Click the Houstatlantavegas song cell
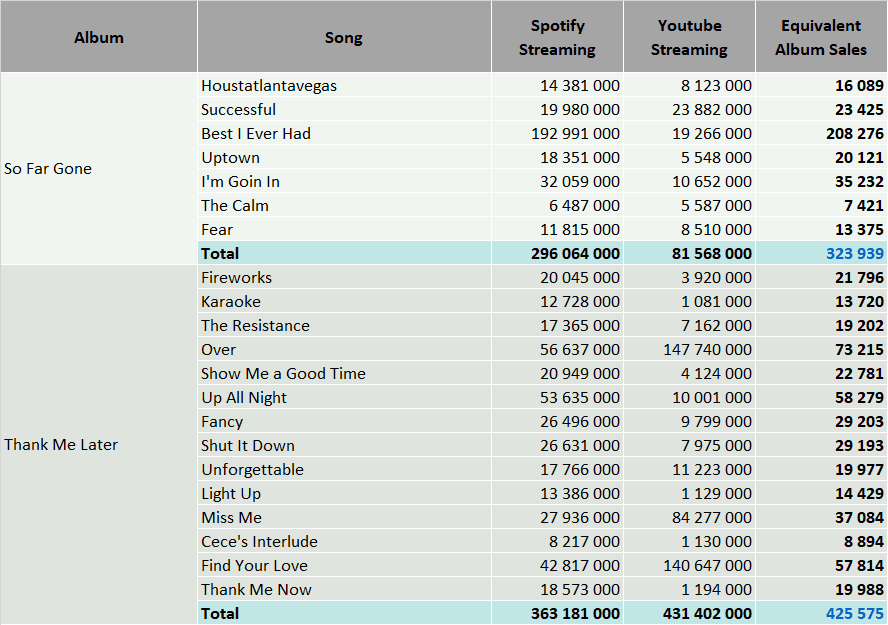The image size is (888, 625). 344,85
